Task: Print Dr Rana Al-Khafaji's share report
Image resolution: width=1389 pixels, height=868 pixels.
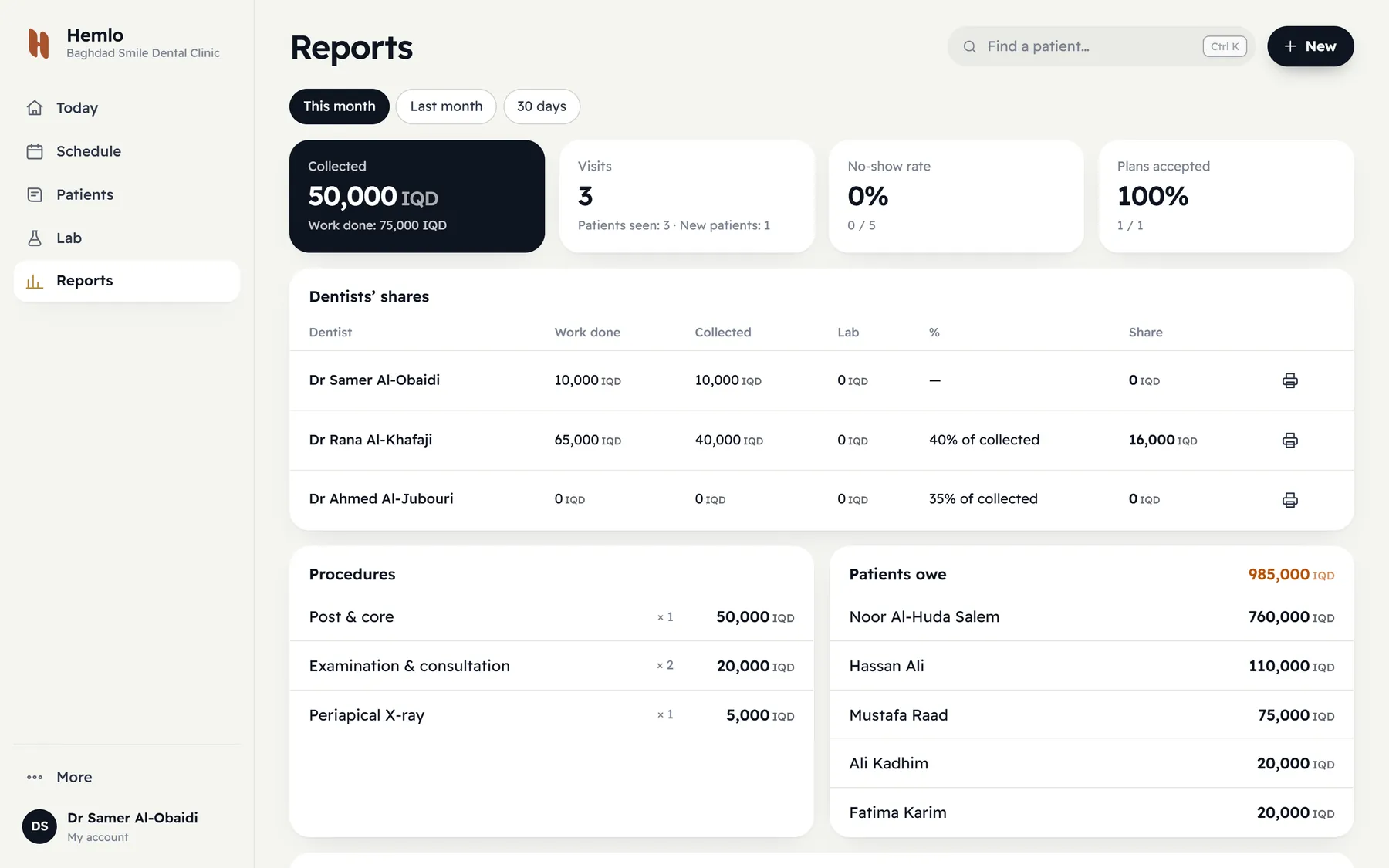Action: coord(1289,441)
